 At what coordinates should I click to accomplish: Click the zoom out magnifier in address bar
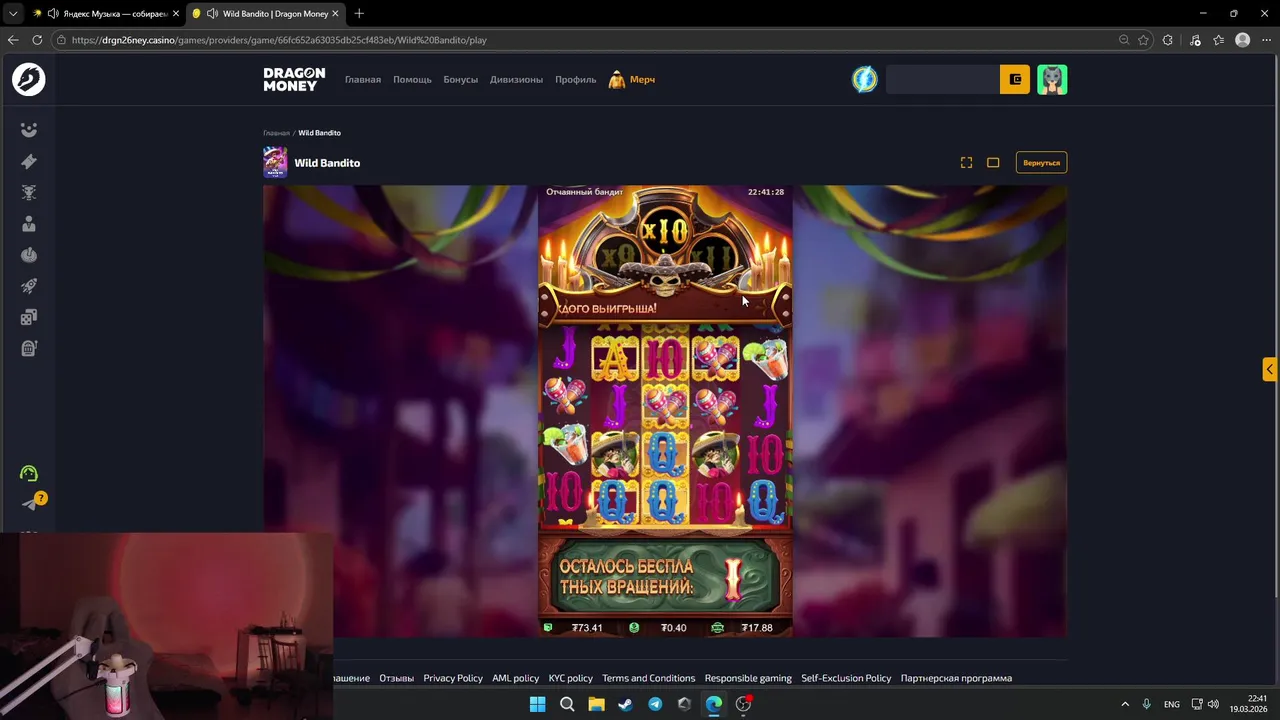point(1124,40)
